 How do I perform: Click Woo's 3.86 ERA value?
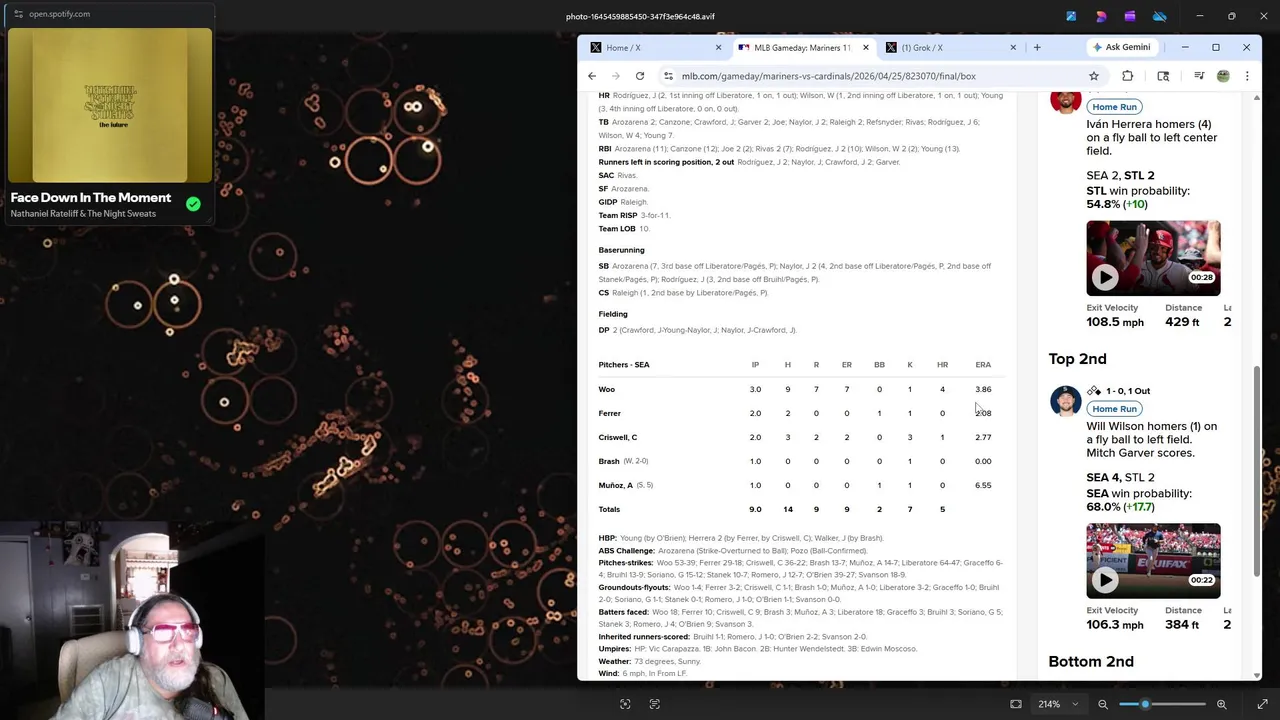tap(983, 389)
